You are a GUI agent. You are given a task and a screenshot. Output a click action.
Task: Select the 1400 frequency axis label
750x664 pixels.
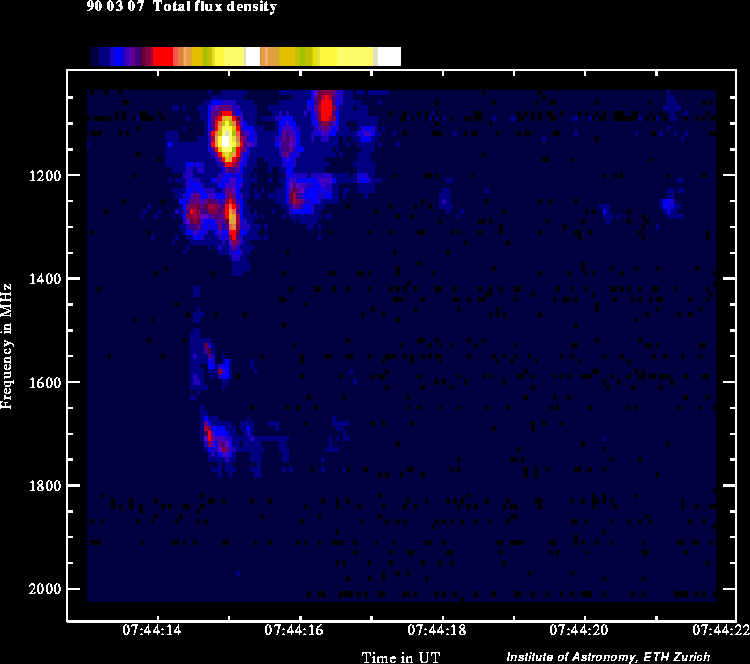tap(45, 278)
